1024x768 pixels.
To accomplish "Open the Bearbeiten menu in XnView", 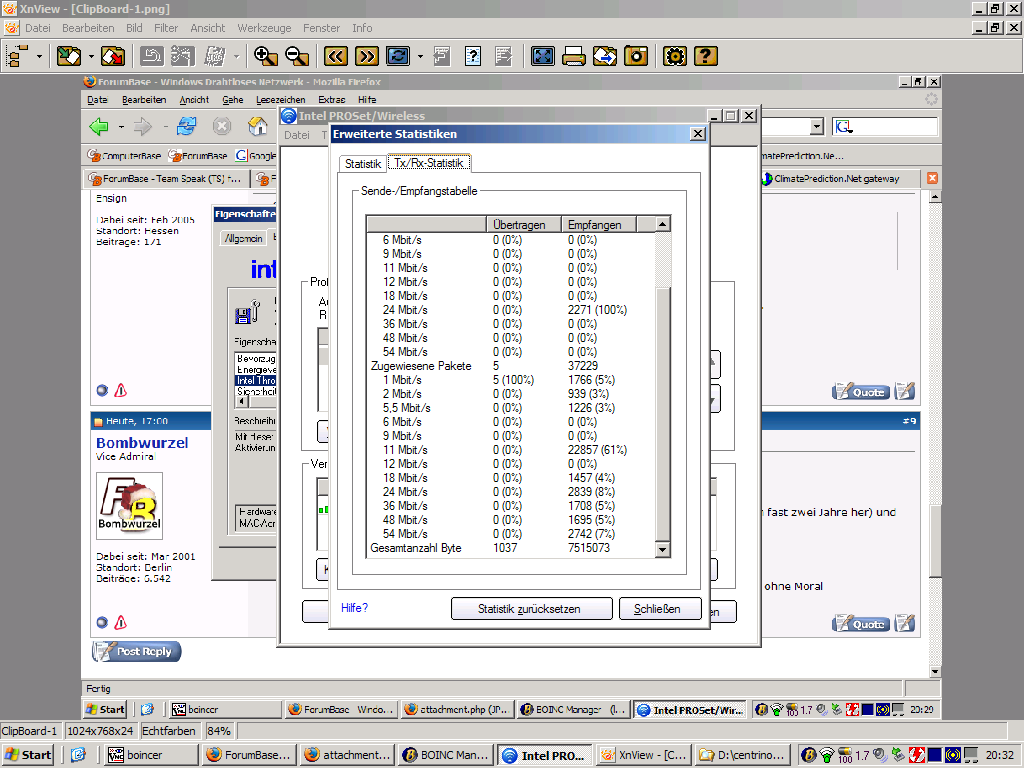I will click(x=88, y=28).
